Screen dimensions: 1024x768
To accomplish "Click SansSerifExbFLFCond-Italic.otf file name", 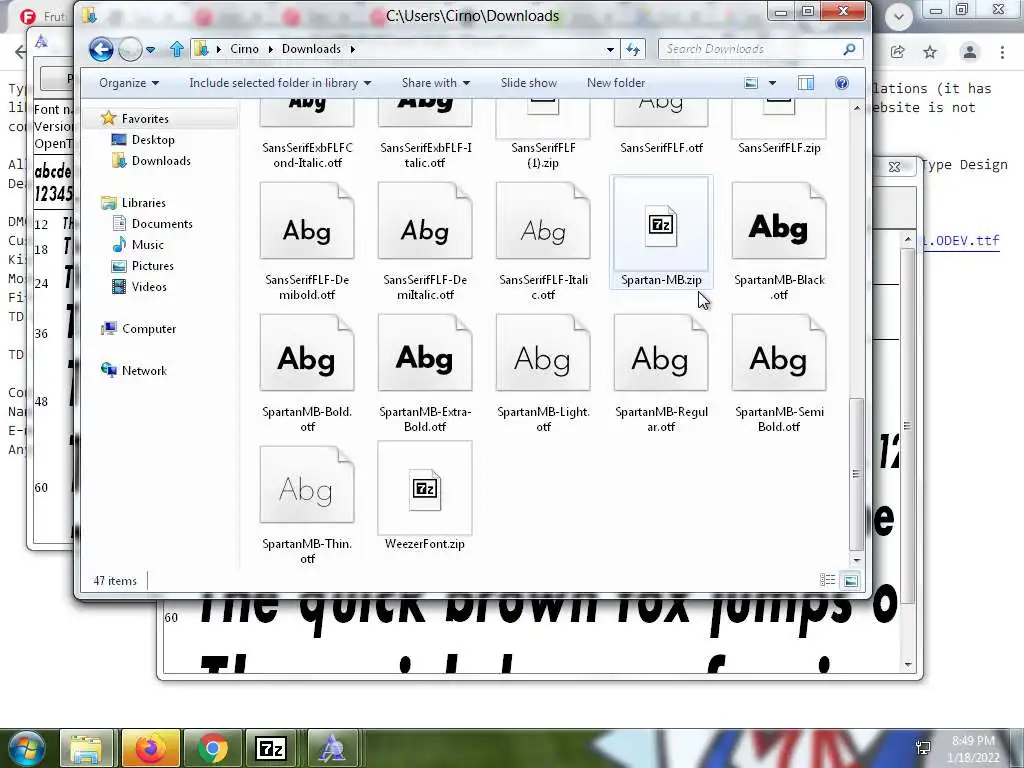I will click(x=307, y=155).
